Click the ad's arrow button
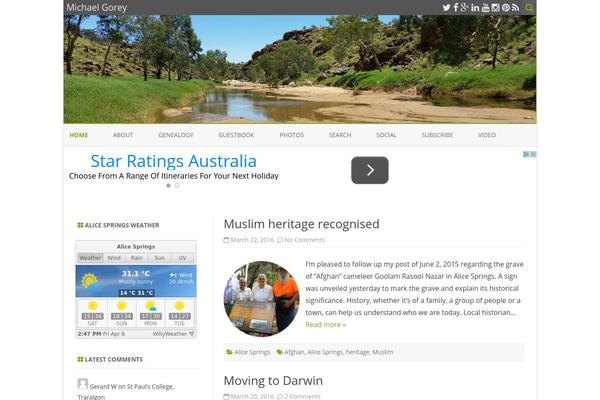The image size is (600, 400). tap(370, 170)
